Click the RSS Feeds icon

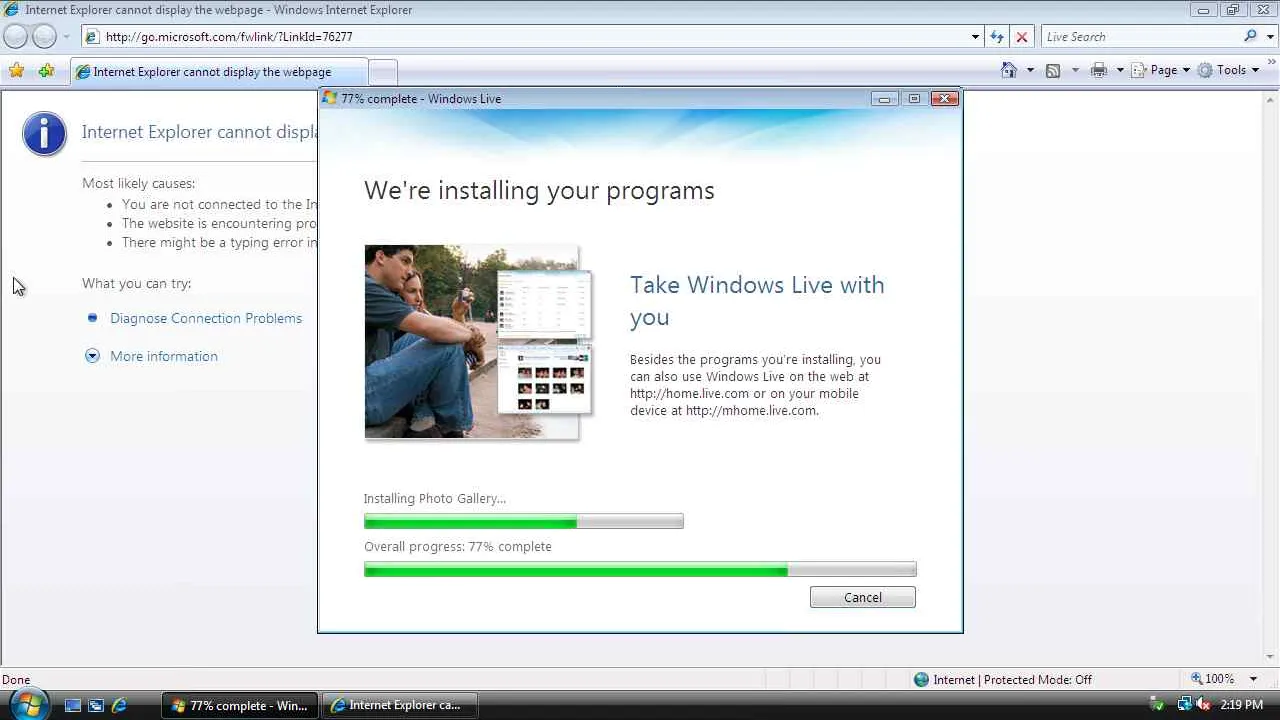pos(1053,70)
